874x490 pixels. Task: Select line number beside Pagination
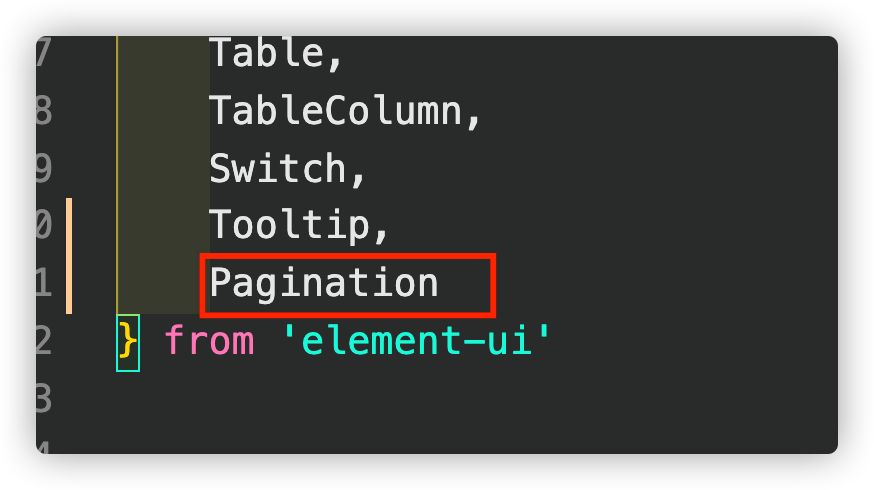[43, 283]
